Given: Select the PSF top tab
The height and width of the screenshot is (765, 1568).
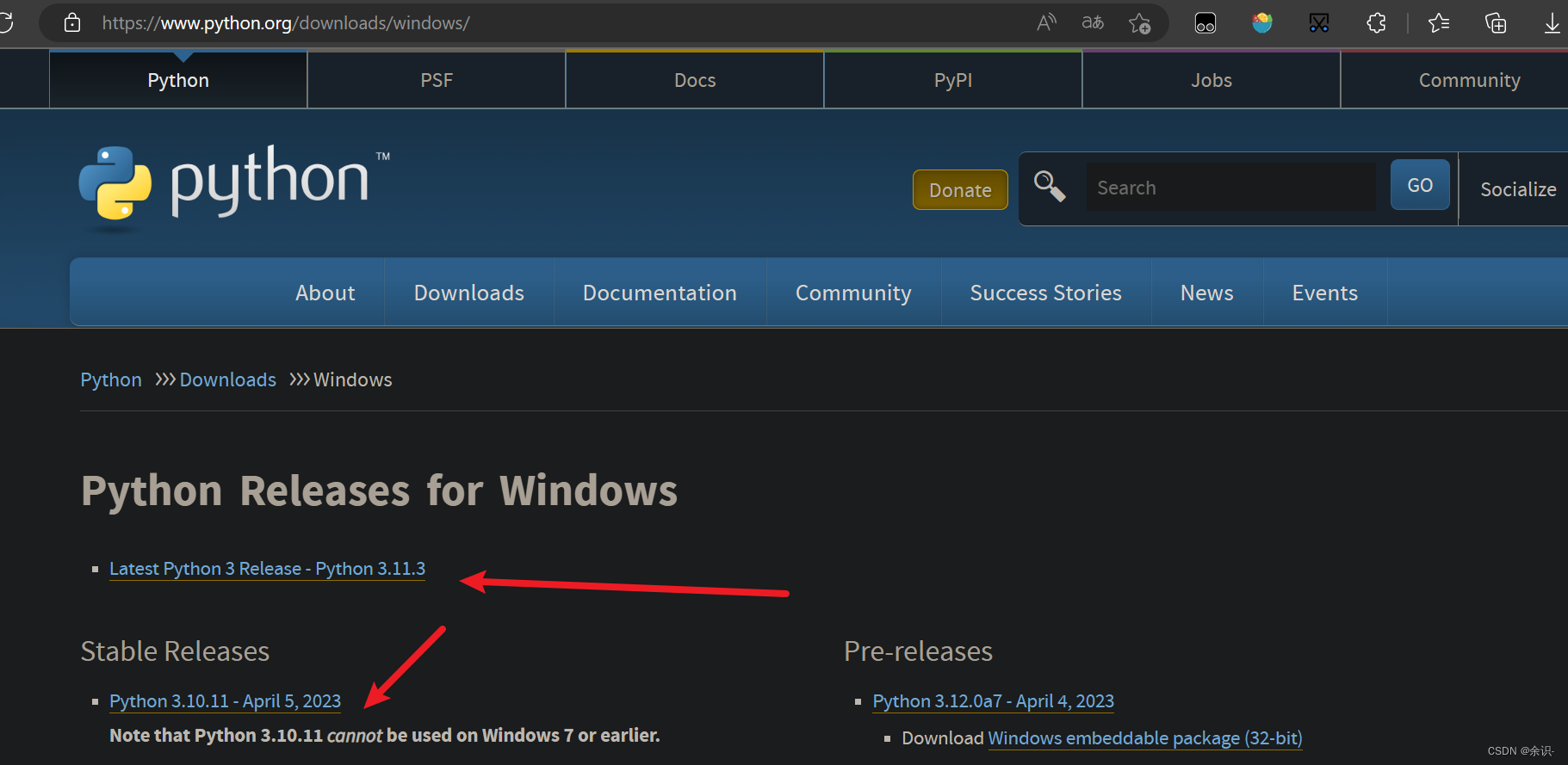Looking at the screenshot, I should click(437, 80).
